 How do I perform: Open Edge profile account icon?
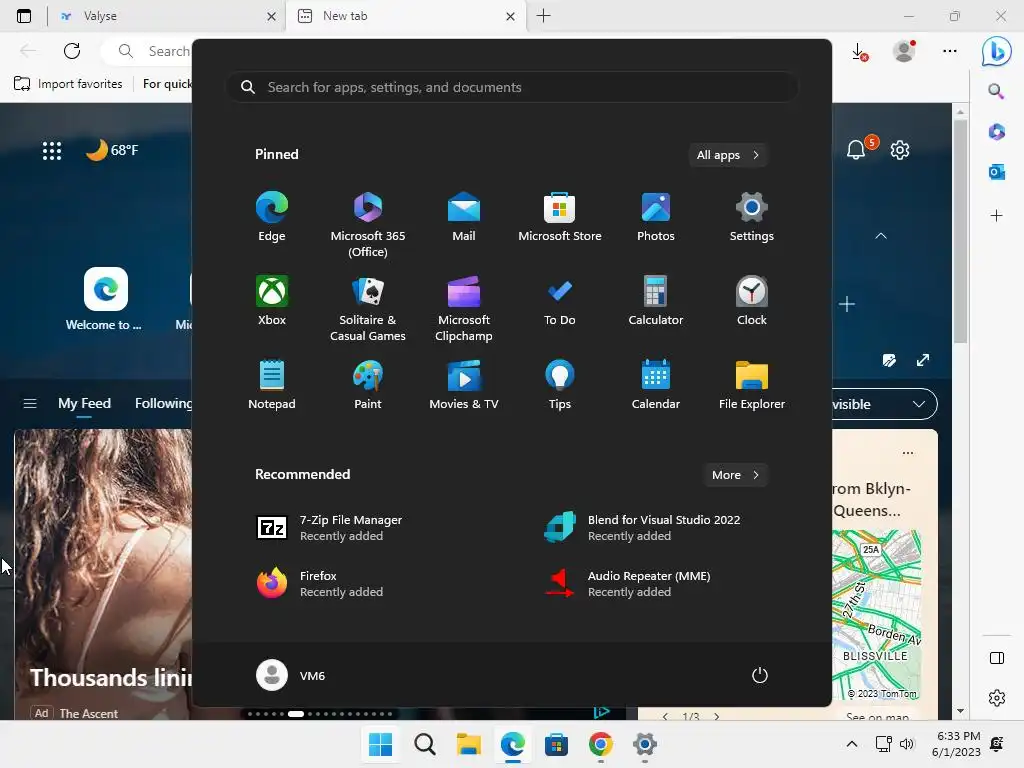[x=904, y=51]
